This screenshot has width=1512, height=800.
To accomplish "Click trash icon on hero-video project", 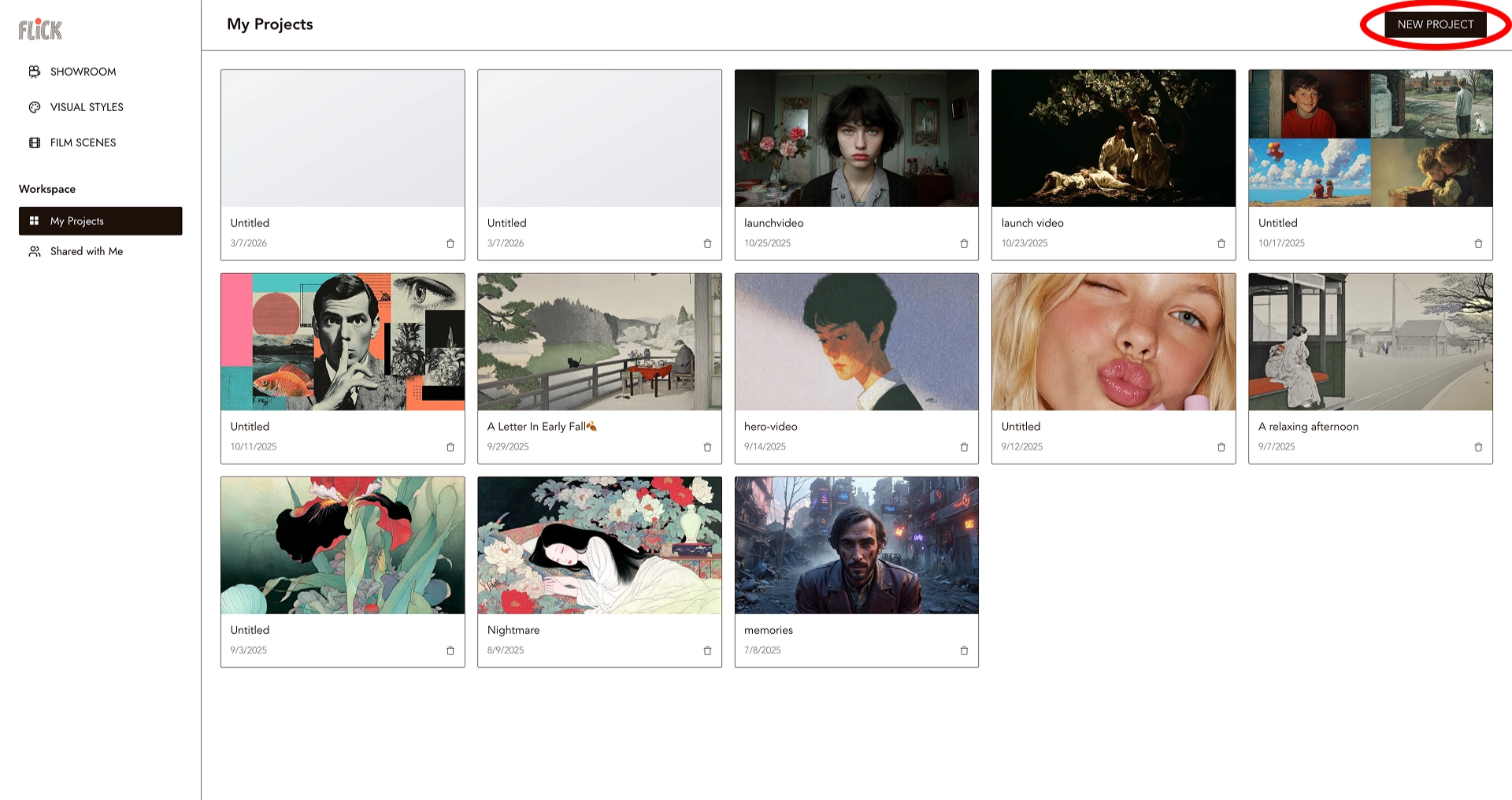I will 964,447.
